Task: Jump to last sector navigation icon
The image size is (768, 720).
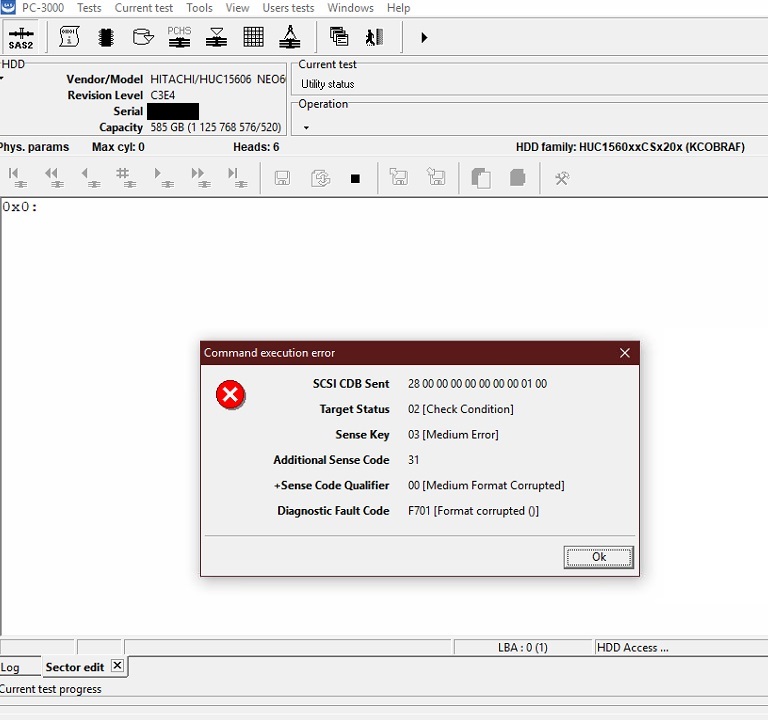Action: (x=235, y=178)
